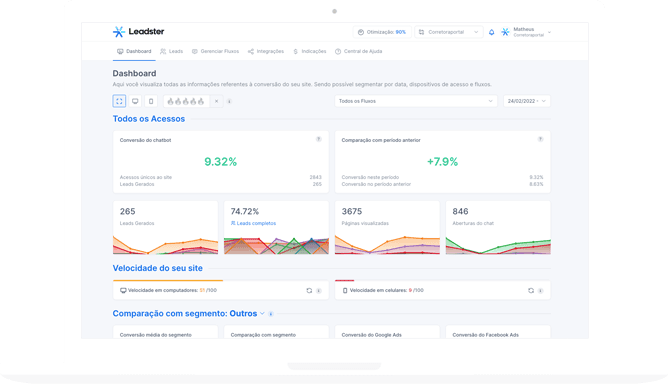Select the flame rating filter
Screen dimensions: 668x384
(x=186, y=101)
